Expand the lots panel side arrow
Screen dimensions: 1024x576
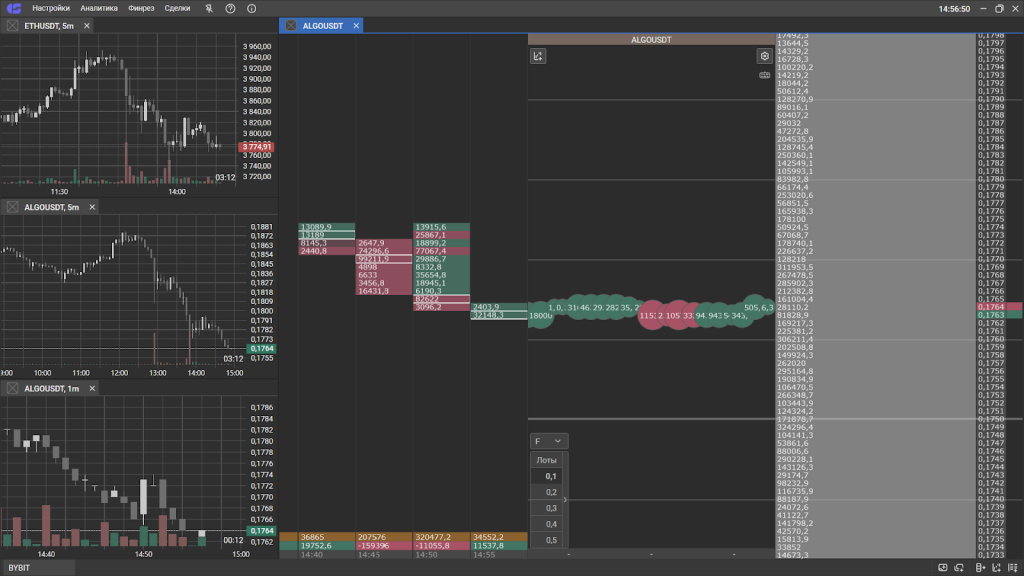(565, 499)
